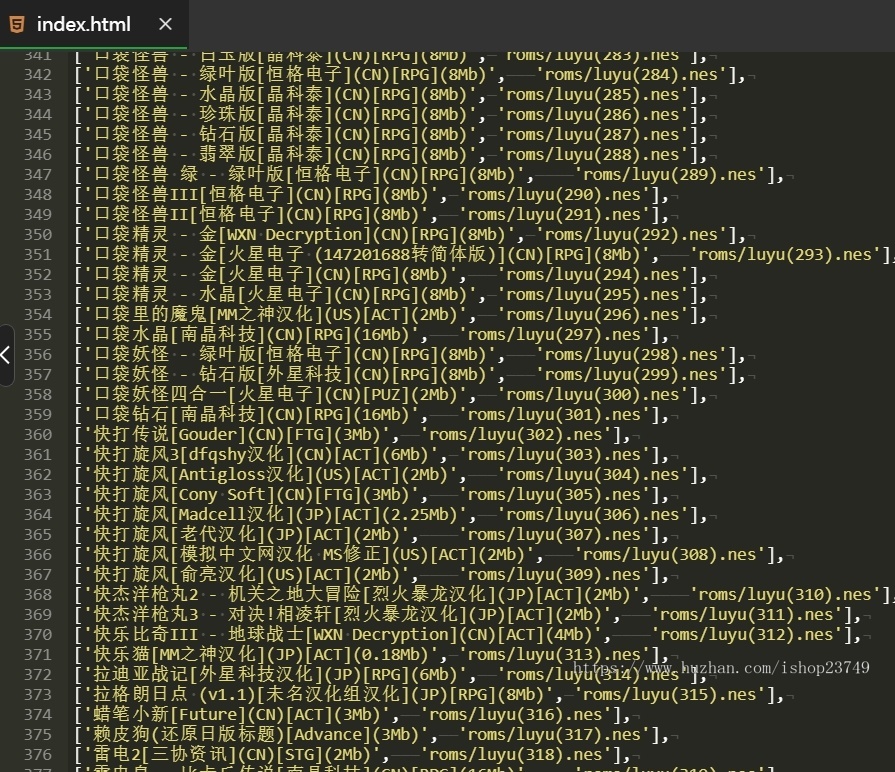
Task: Click text 'roms/luyu(288).nes'
Action: point(592,155)
